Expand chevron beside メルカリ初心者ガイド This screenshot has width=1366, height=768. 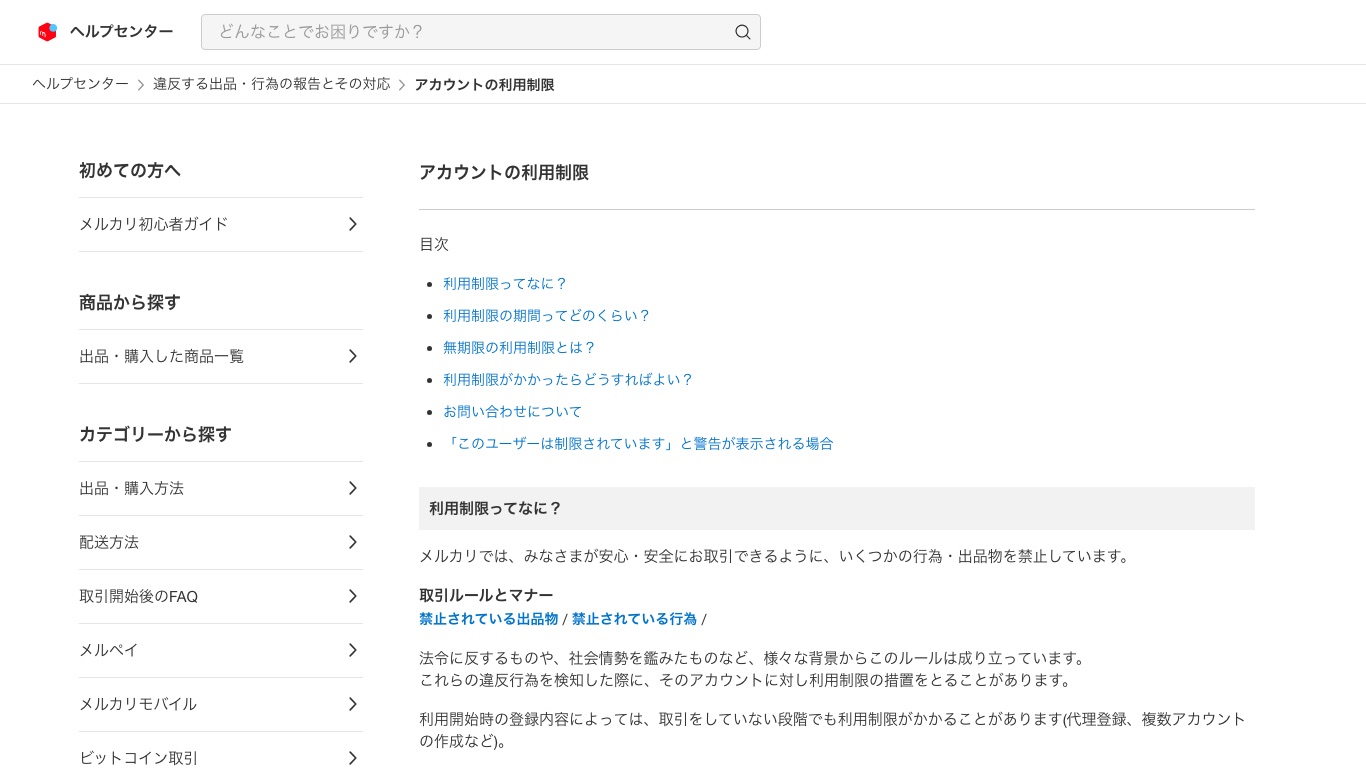click(x=353, y=224)
